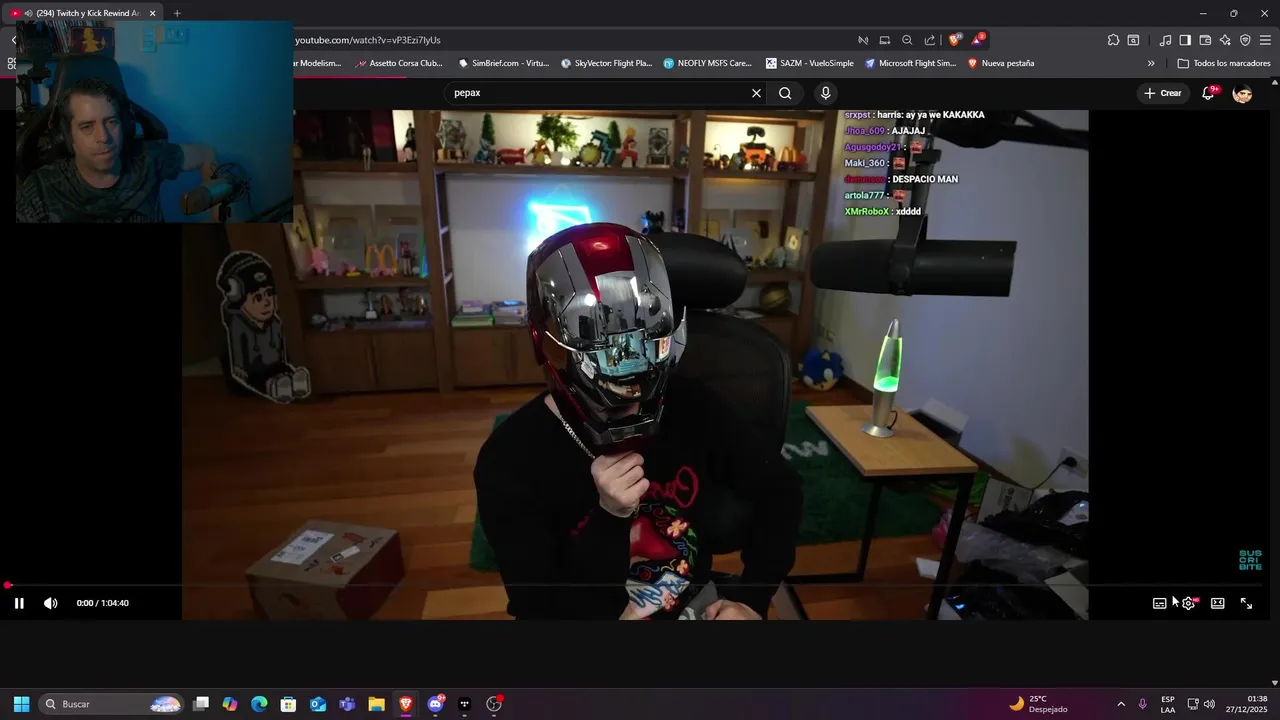Open the Crear button menu
Screen dimensions: 1280x720
[x=1163, y=93]
